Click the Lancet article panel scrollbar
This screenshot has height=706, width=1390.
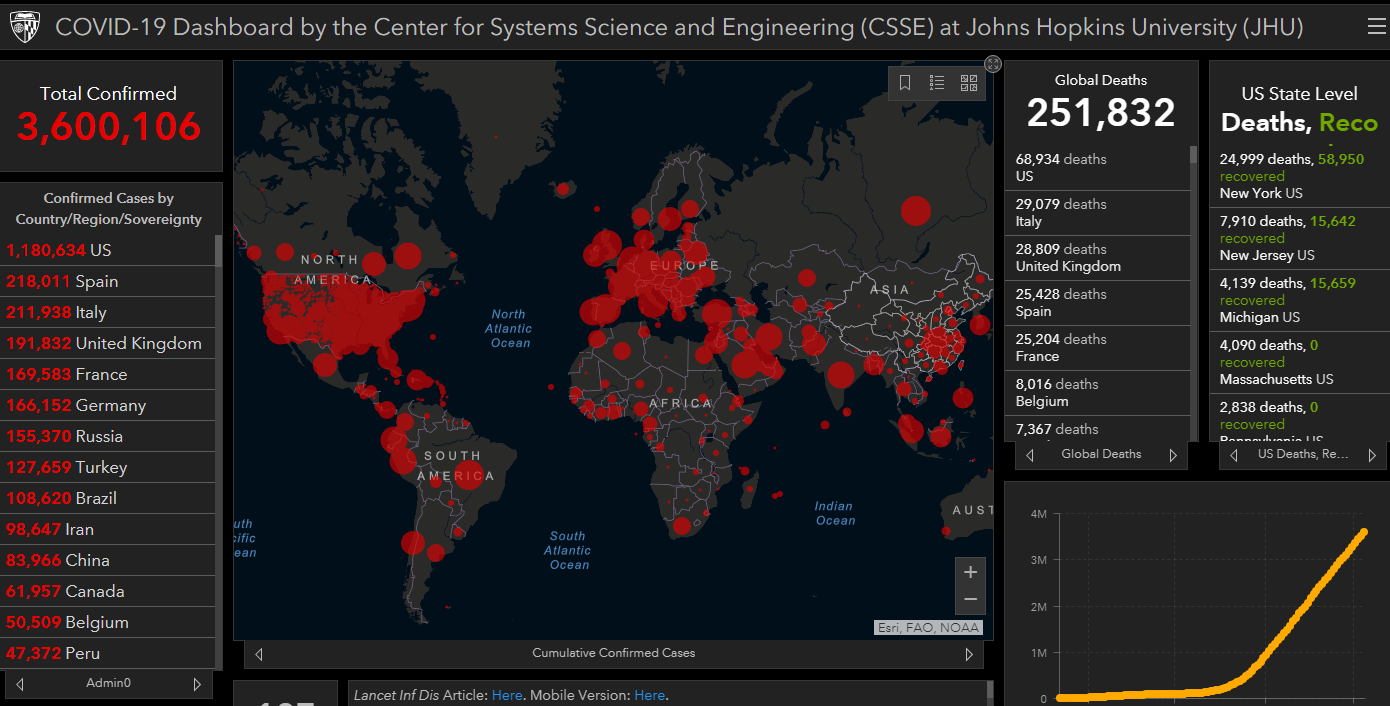tap(990, 692)
